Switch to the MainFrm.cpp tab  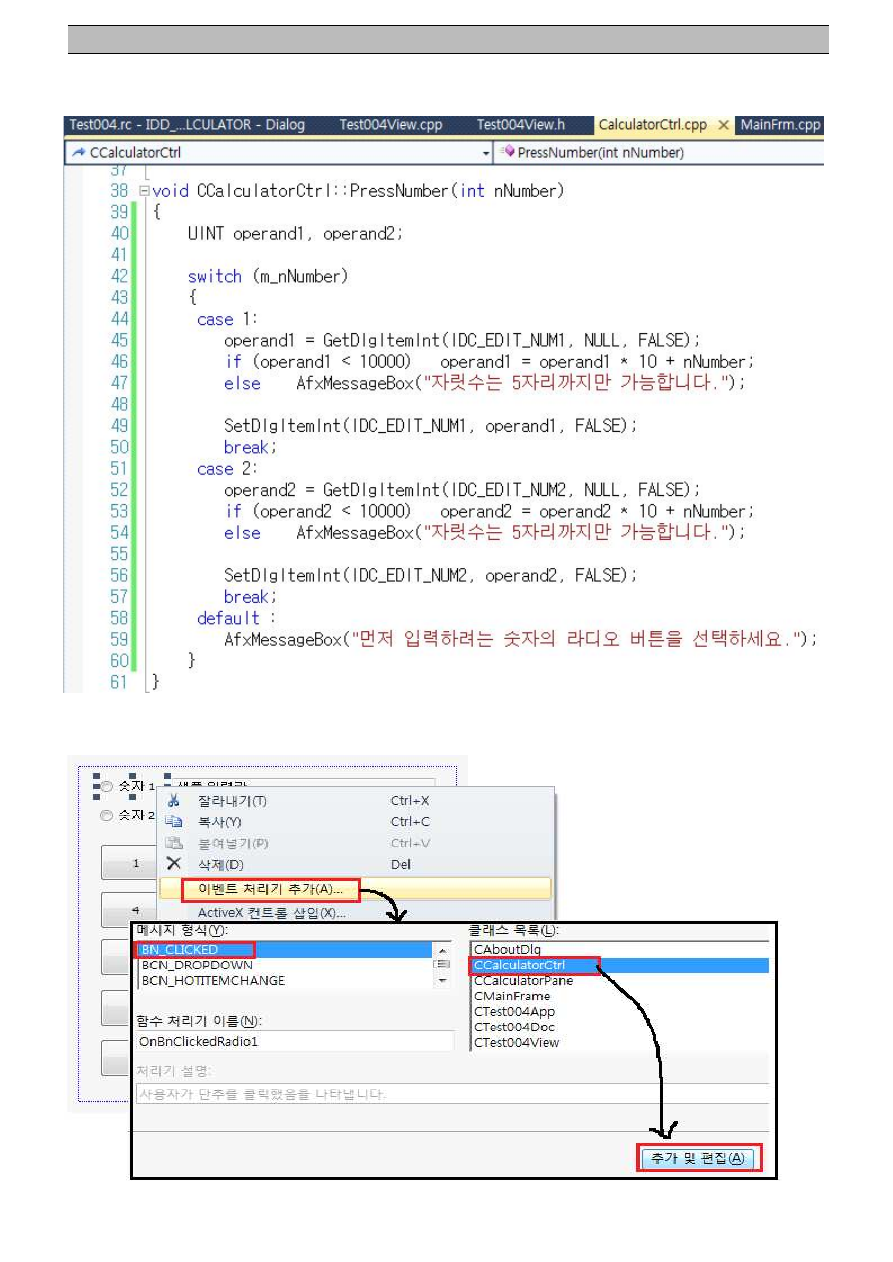pos(780,126)
